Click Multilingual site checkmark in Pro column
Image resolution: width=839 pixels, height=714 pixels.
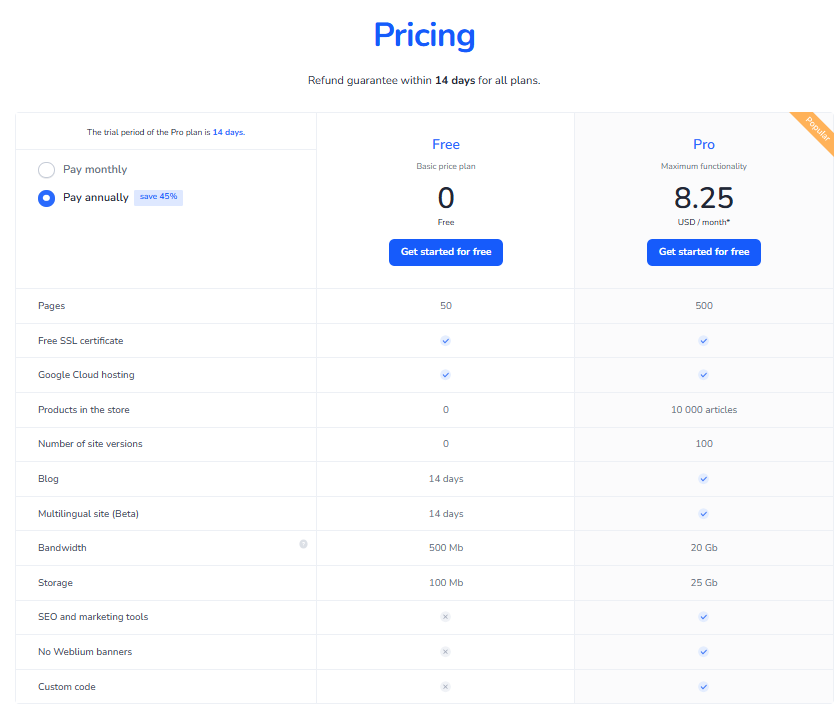703,513
